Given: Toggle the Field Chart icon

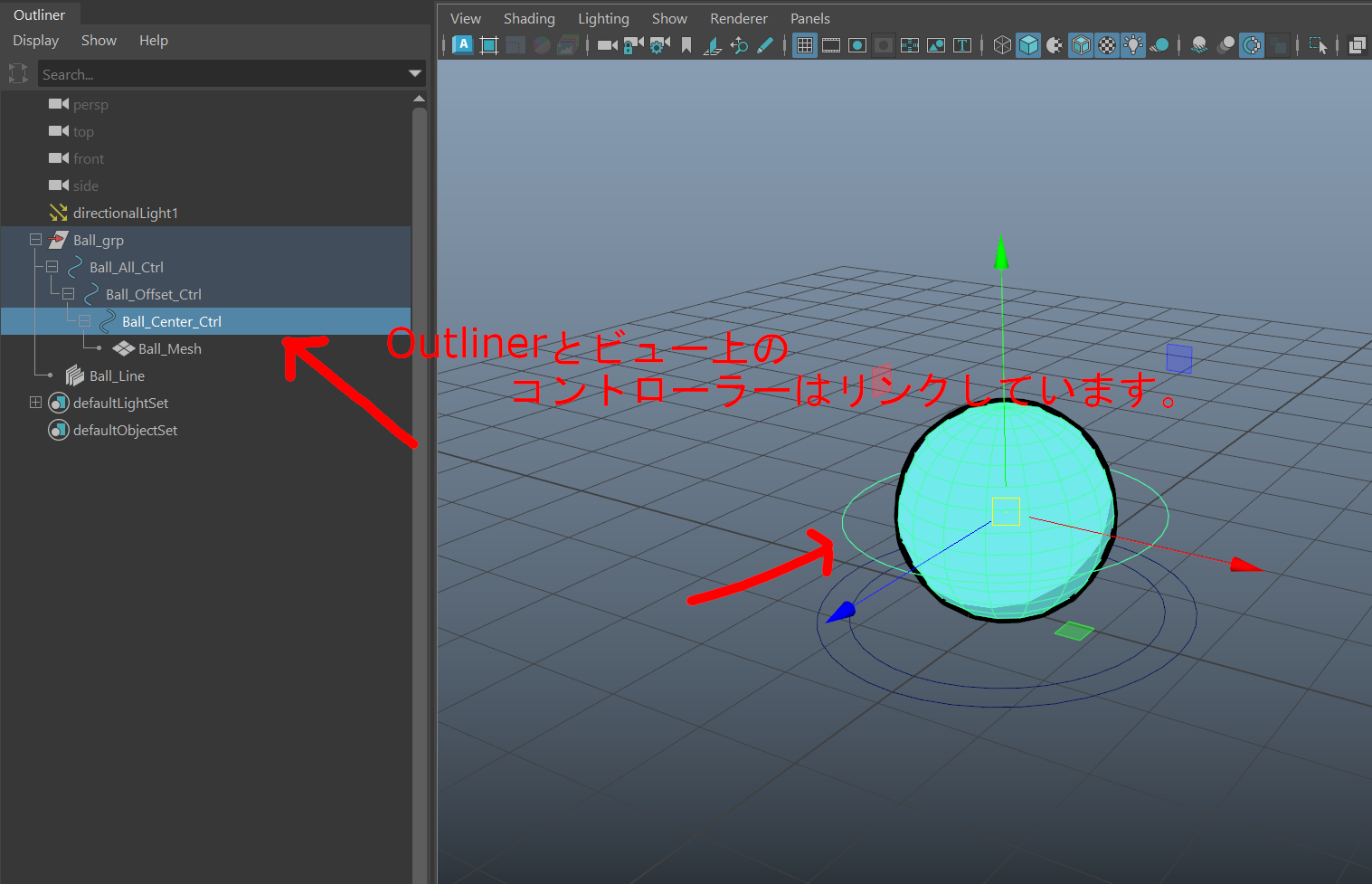Looking at the screenshot, I should coord(910,45).
